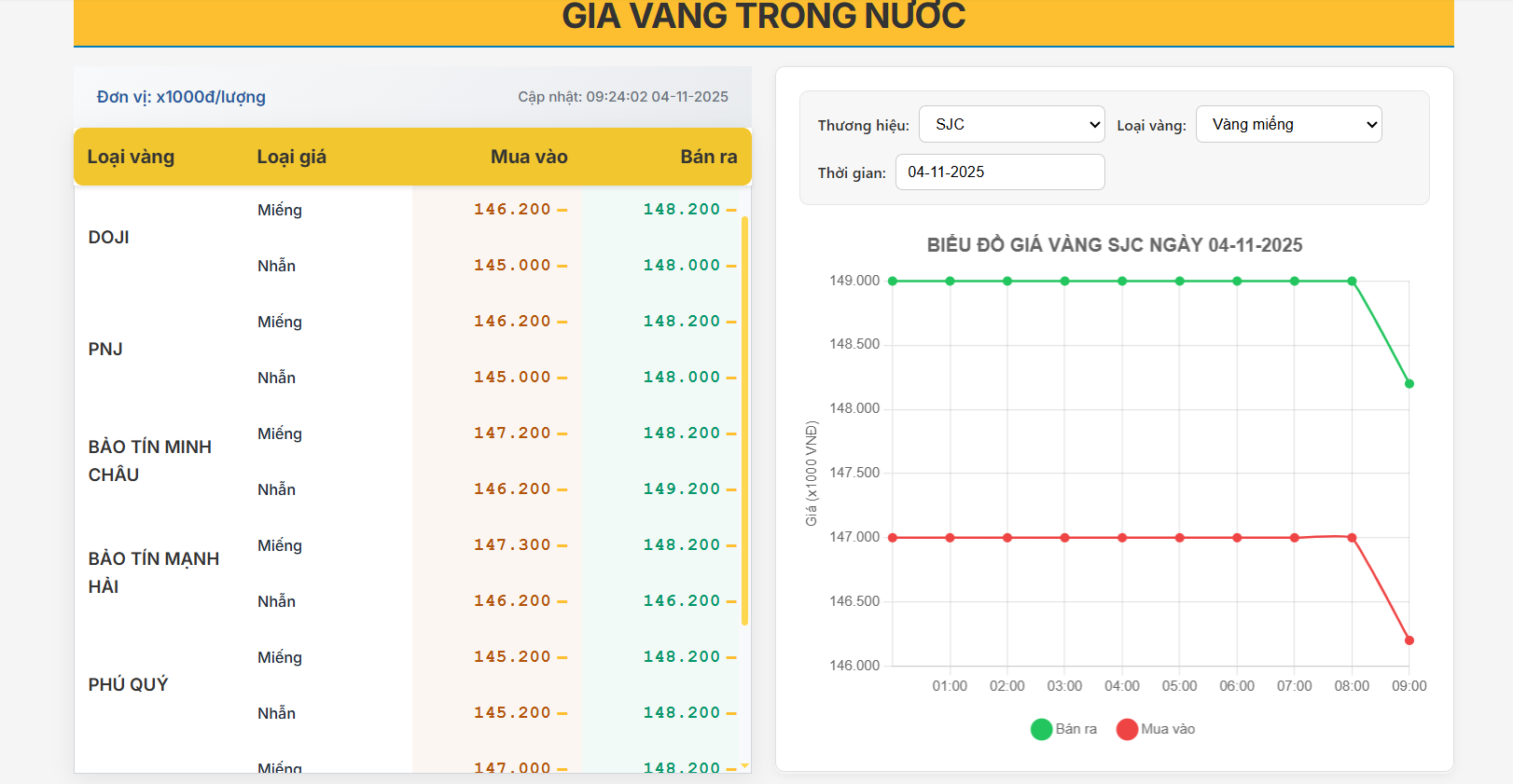Click the Đơn vị: x1000đ/lượng label

tap(181, 97)
